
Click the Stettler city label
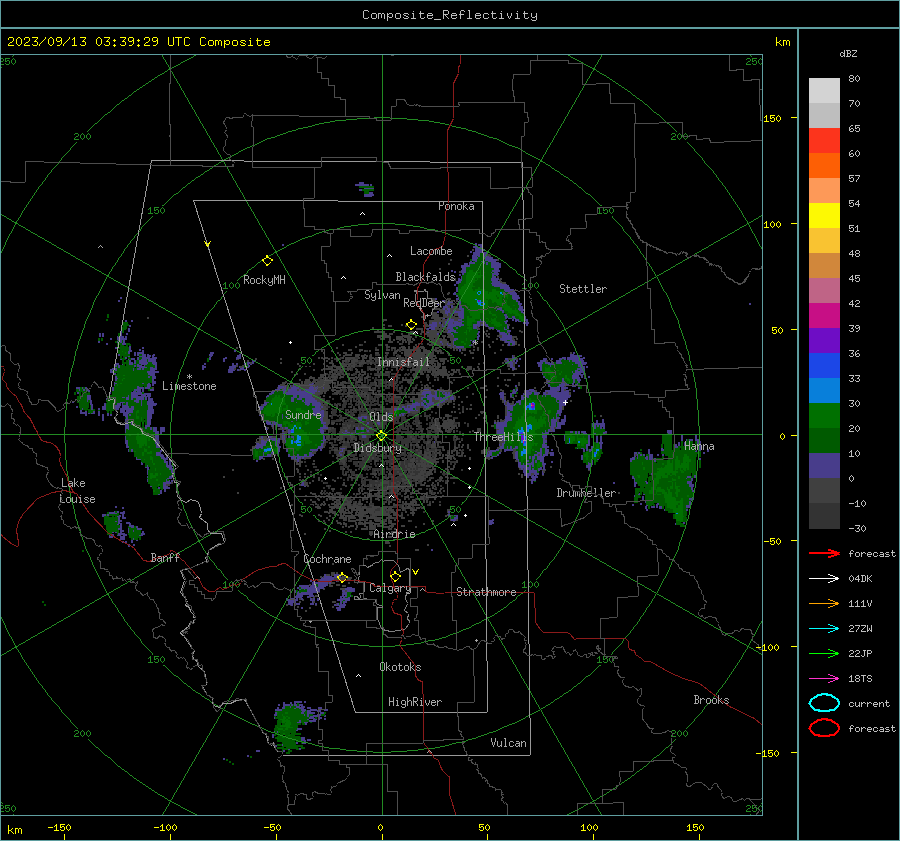pos(583,289)
